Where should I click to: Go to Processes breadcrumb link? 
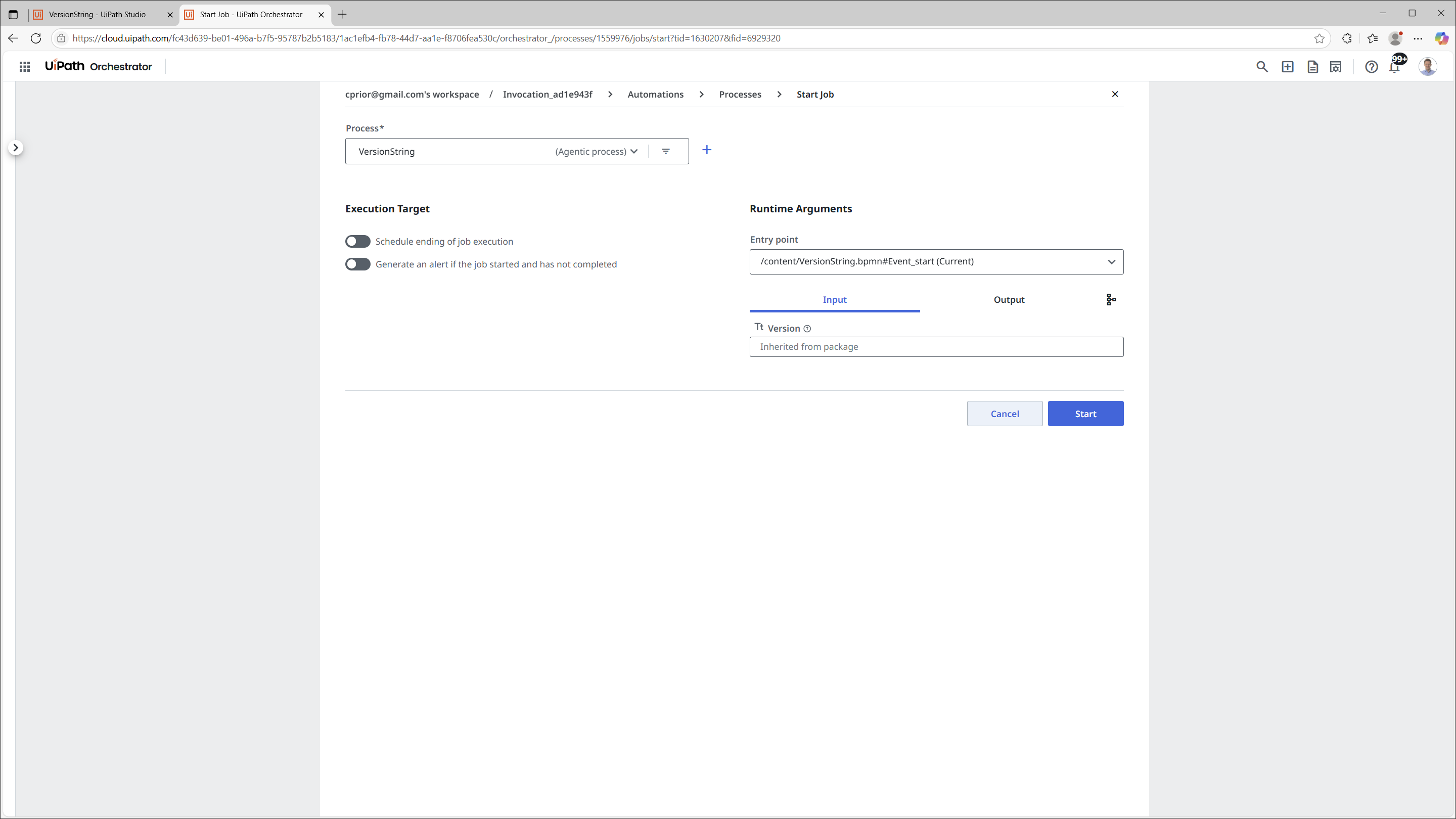point(740,95)
